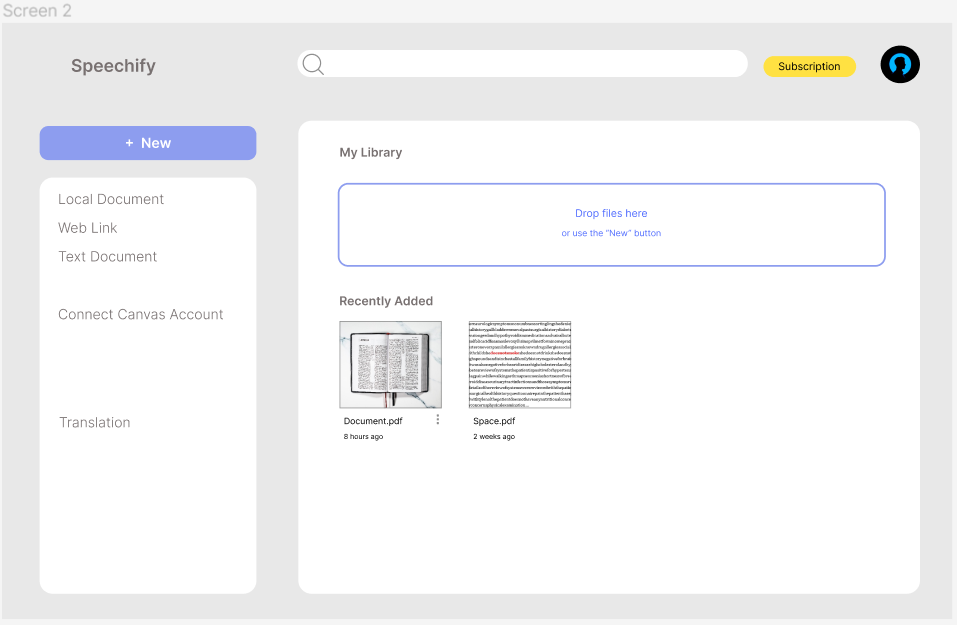Click the Space.pdf file name

[x=494, y=421]
